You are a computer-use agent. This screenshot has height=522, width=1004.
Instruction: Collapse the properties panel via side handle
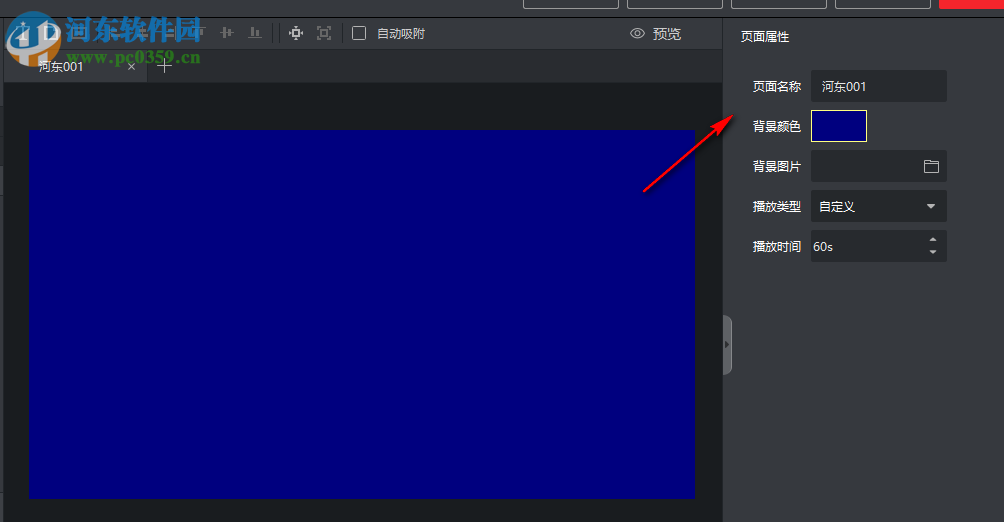(x=727, y=345)
